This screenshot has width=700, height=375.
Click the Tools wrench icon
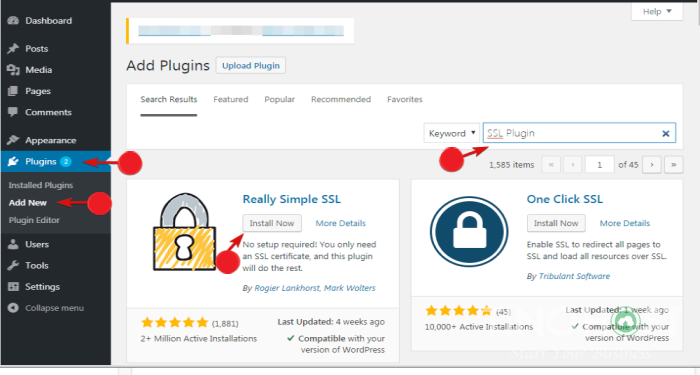coord(13,265)
